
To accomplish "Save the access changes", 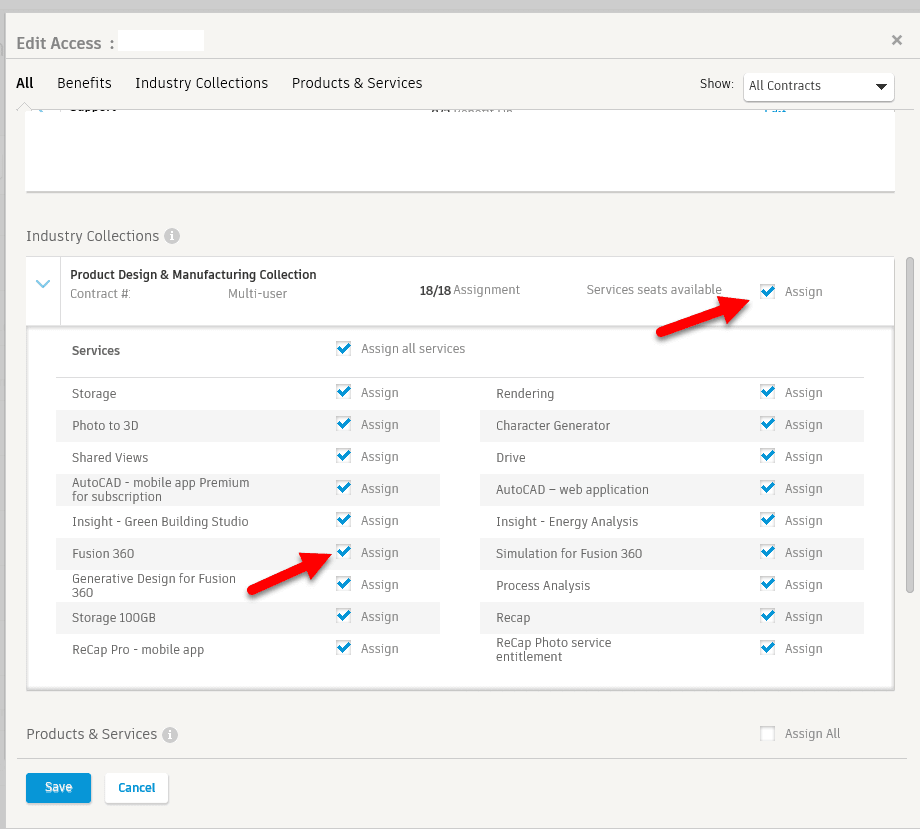I will pyautogui.click(x=59, y=787).
